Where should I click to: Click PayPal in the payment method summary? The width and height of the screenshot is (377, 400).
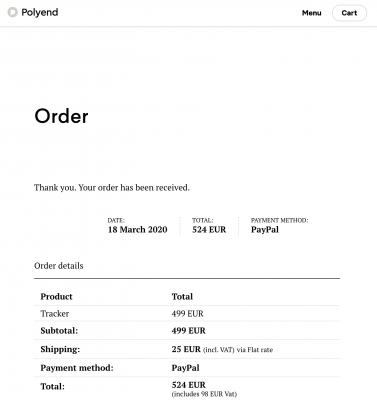265,230
